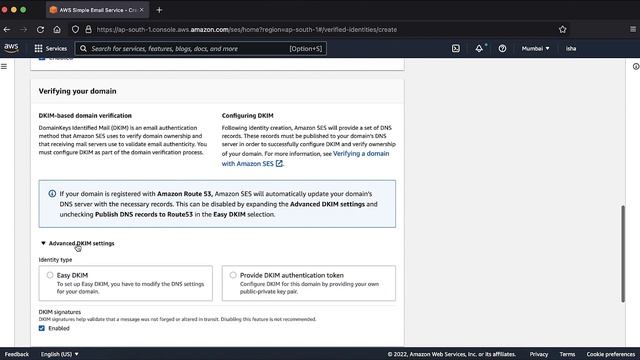Screen dimensions: 640x360
Task: Click the padlock site info icon
Action: click(88, 29)
